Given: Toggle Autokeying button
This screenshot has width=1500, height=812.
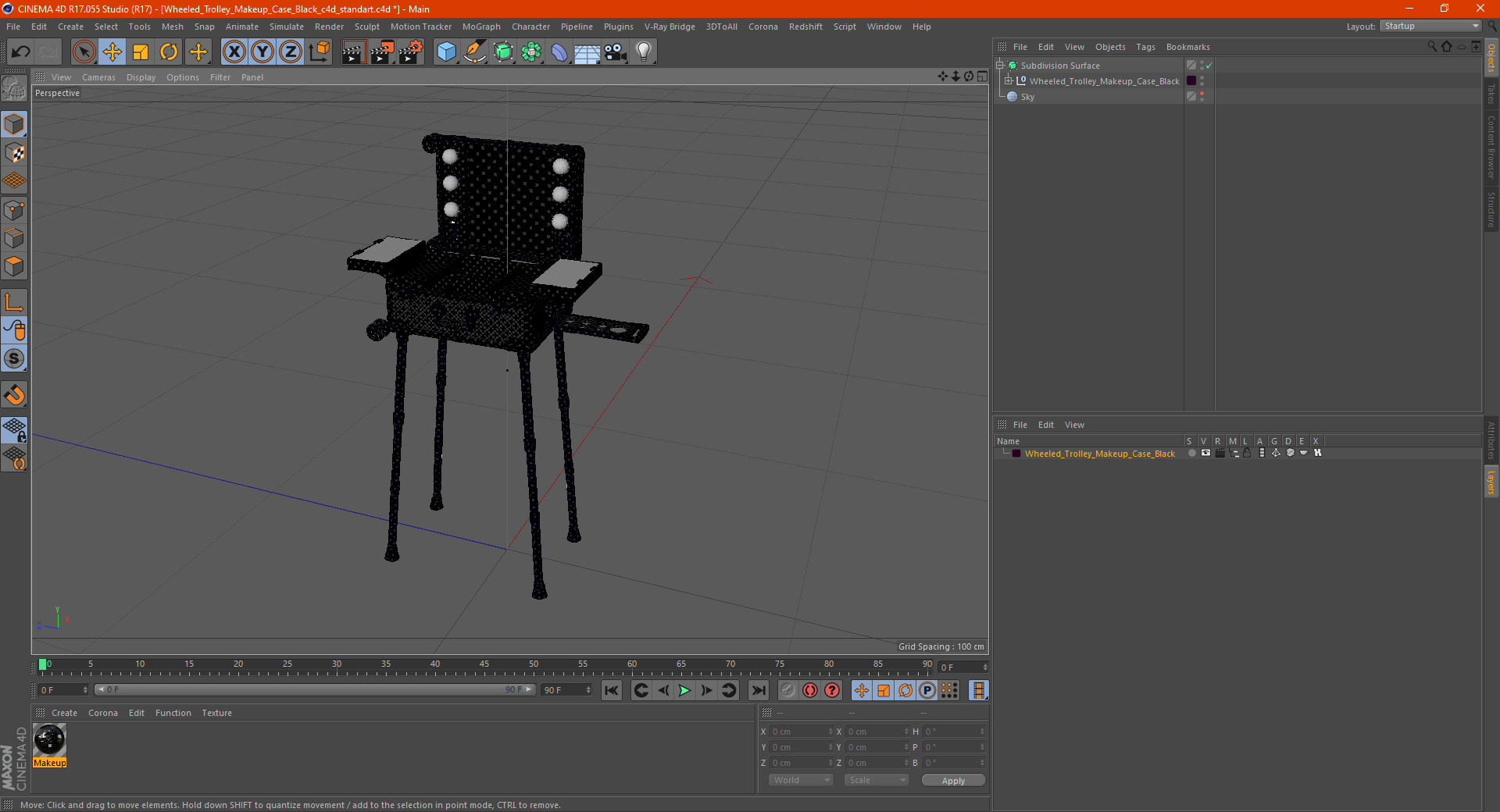Looking at the screenshot, I should [810, 690].
